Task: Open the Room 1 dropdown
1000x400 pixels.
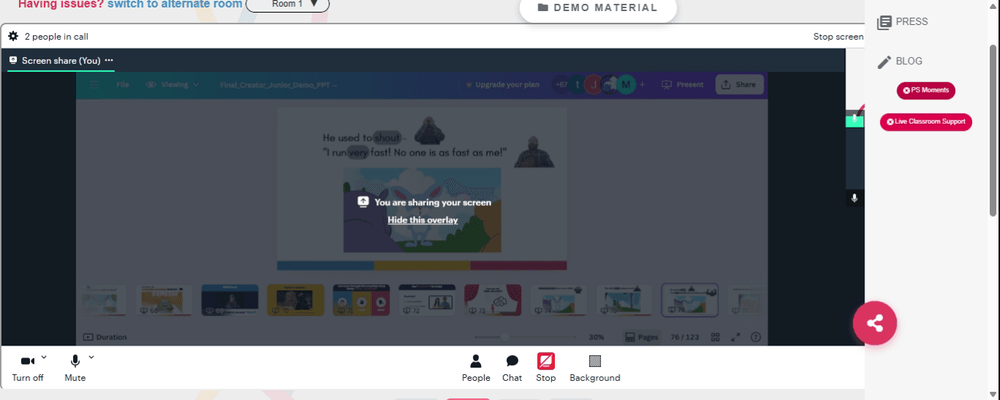Action: 288,4
